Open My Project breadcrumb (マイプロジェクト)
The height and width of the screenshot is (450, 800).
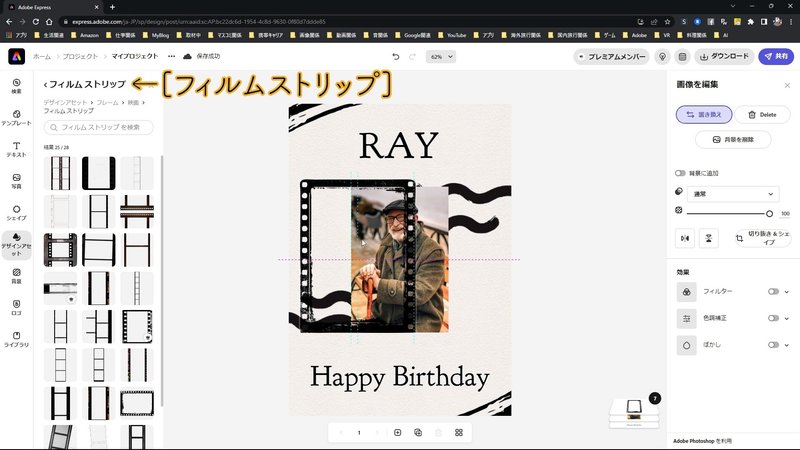click(135, 56)
